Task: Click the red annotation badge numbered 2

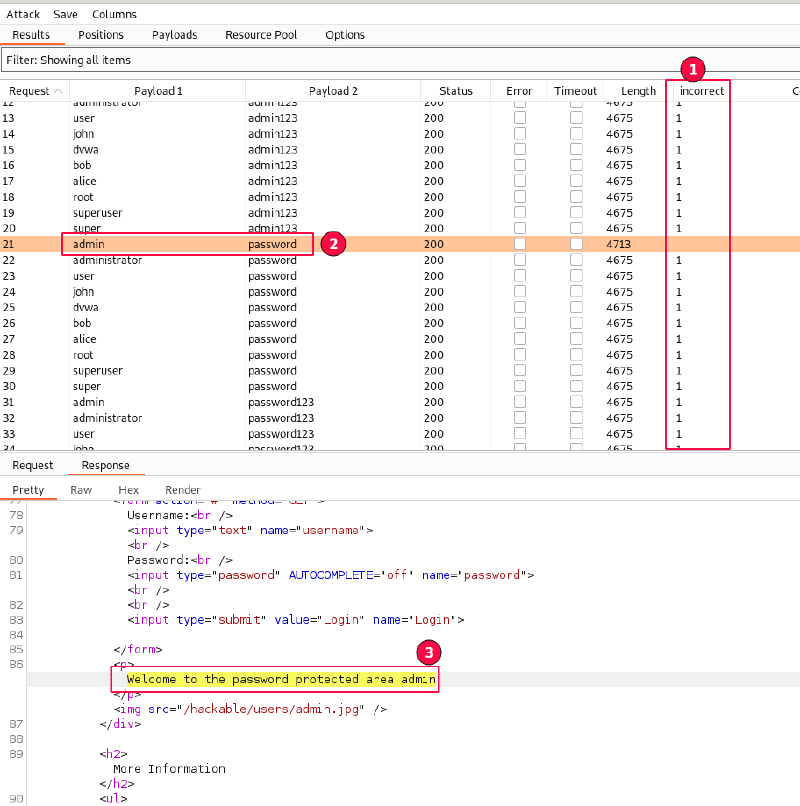Action: (x=332, y=243)
